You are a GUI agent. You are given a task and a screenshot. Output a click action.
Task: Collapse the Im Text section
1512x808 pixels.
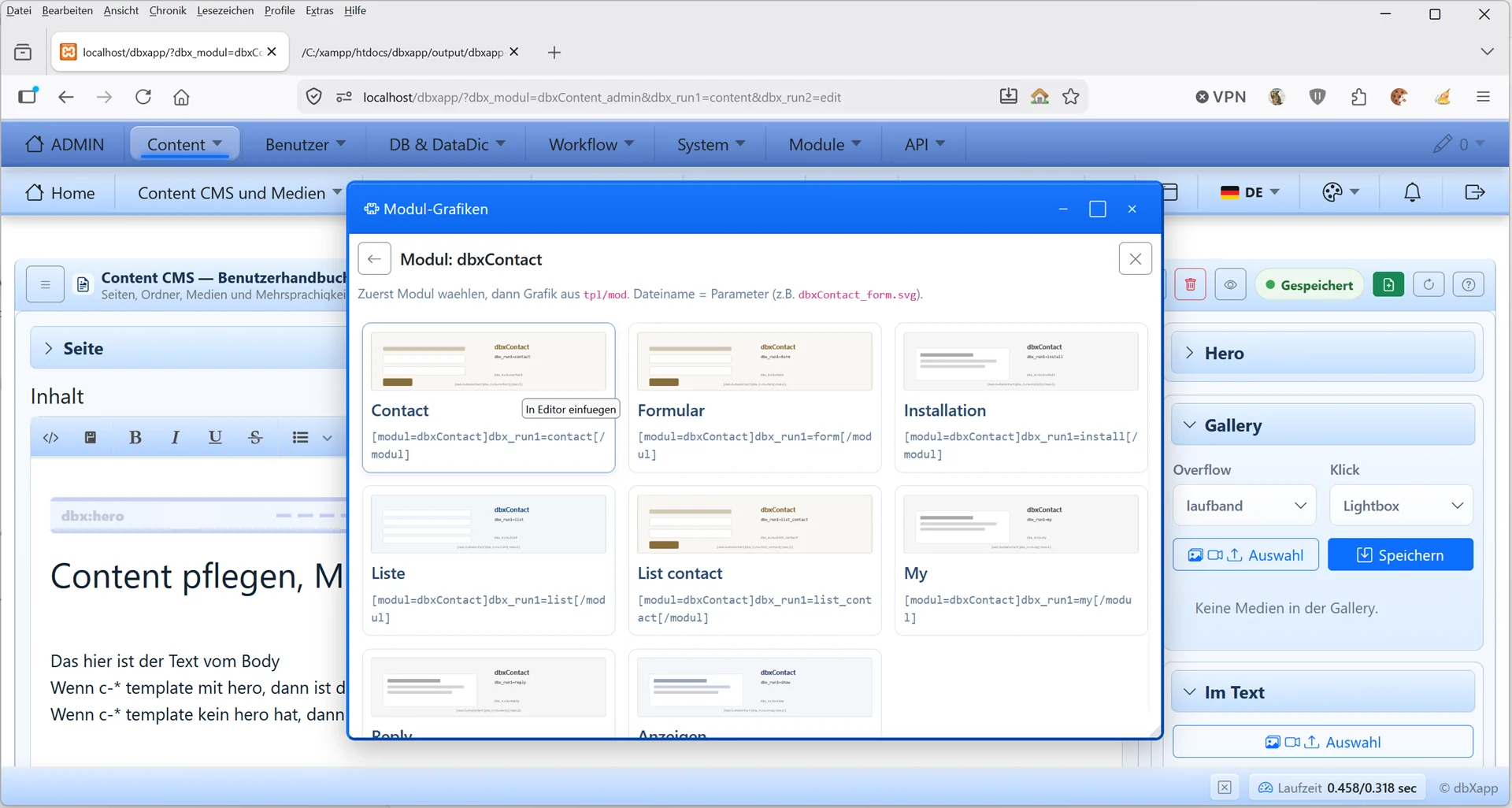(1323, 692)
